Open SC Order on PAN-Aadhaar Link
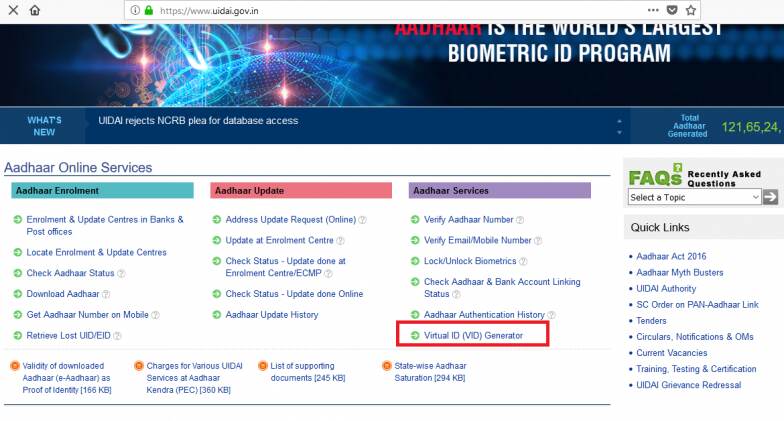784x421 pixels. coord(697,304)
